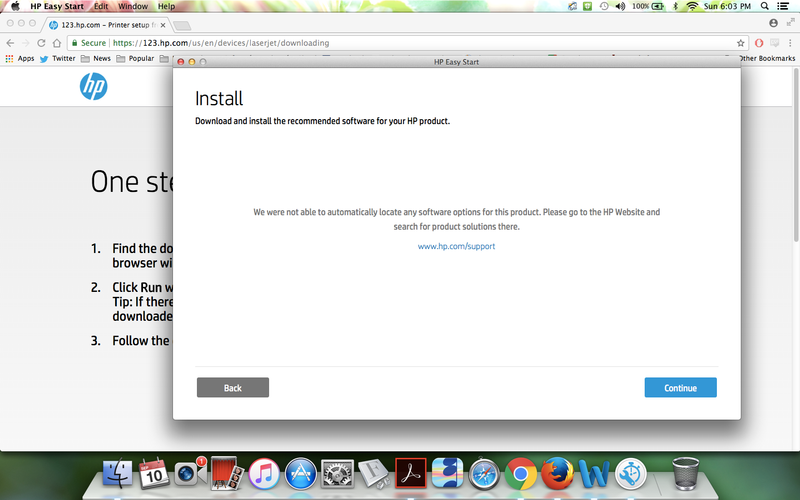
Task: Open a new Chrome tab
Action: tap(182, 25)
